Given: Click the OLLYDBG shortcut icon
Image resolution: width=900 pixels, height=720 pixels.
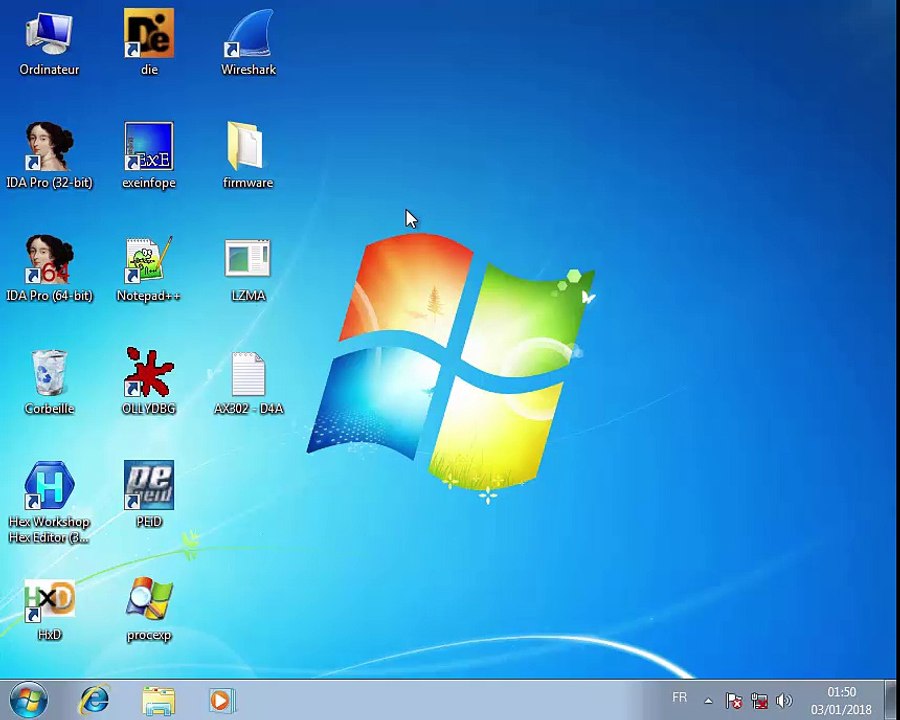Looking at the screenshot, I should 149,381.
